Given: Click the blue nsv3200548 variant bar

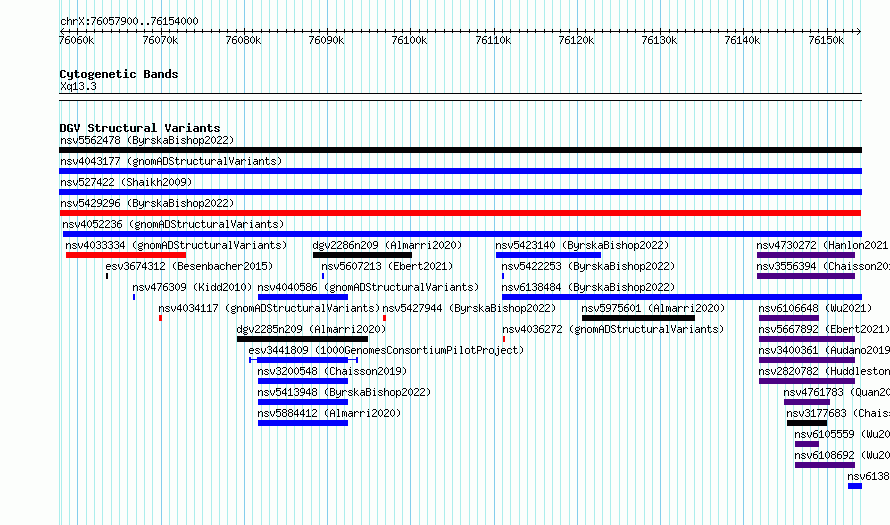Looking at the screenshot, I should pyautogui.click(x=303, y=381).
